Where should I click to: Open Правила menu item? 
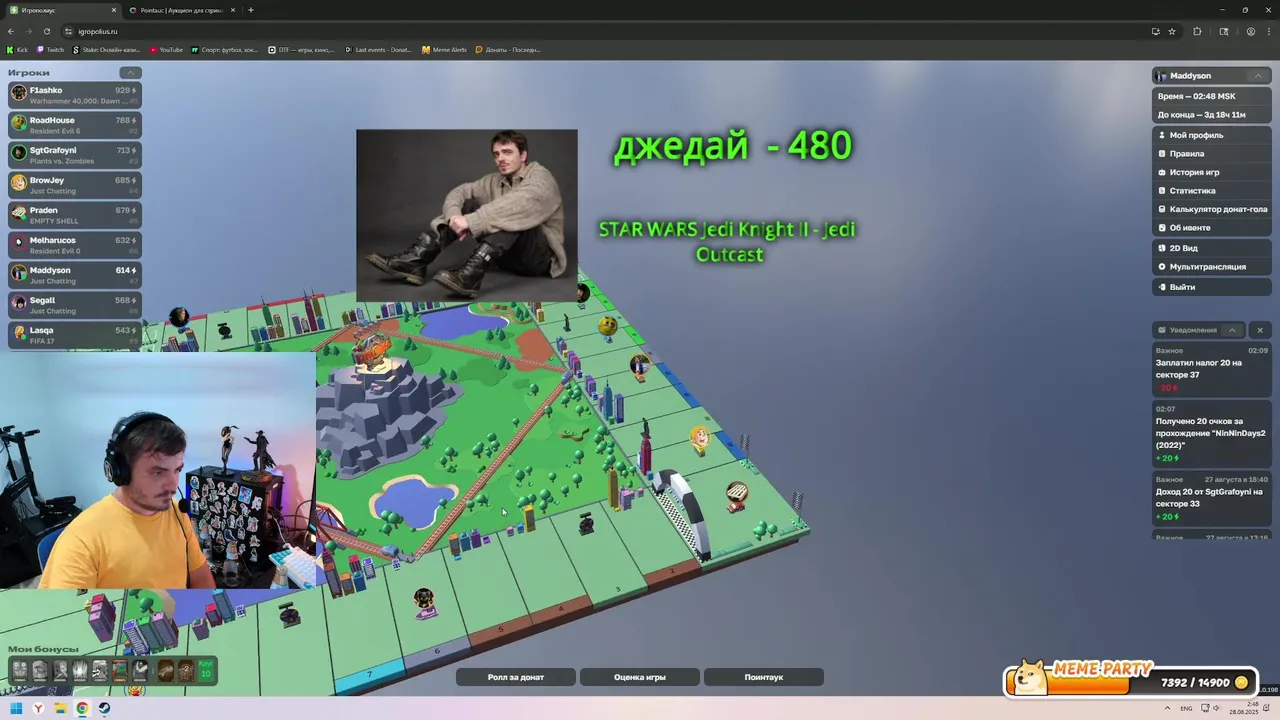[x=1212, y=154]
